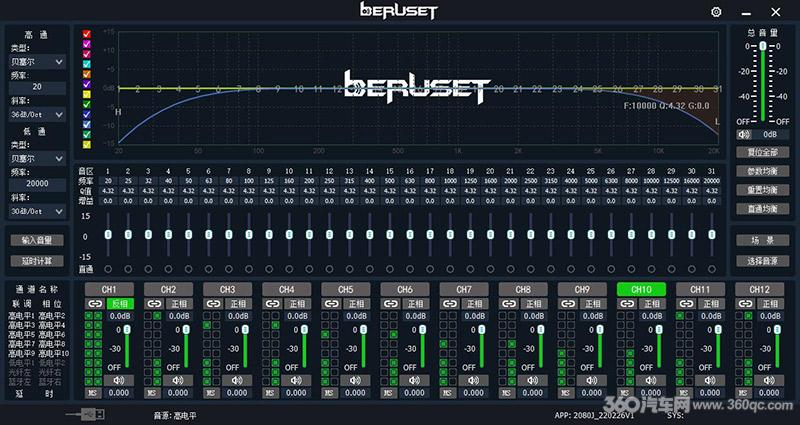
Task: Toggle the orange curve checkbox
Action: point(87,74)
